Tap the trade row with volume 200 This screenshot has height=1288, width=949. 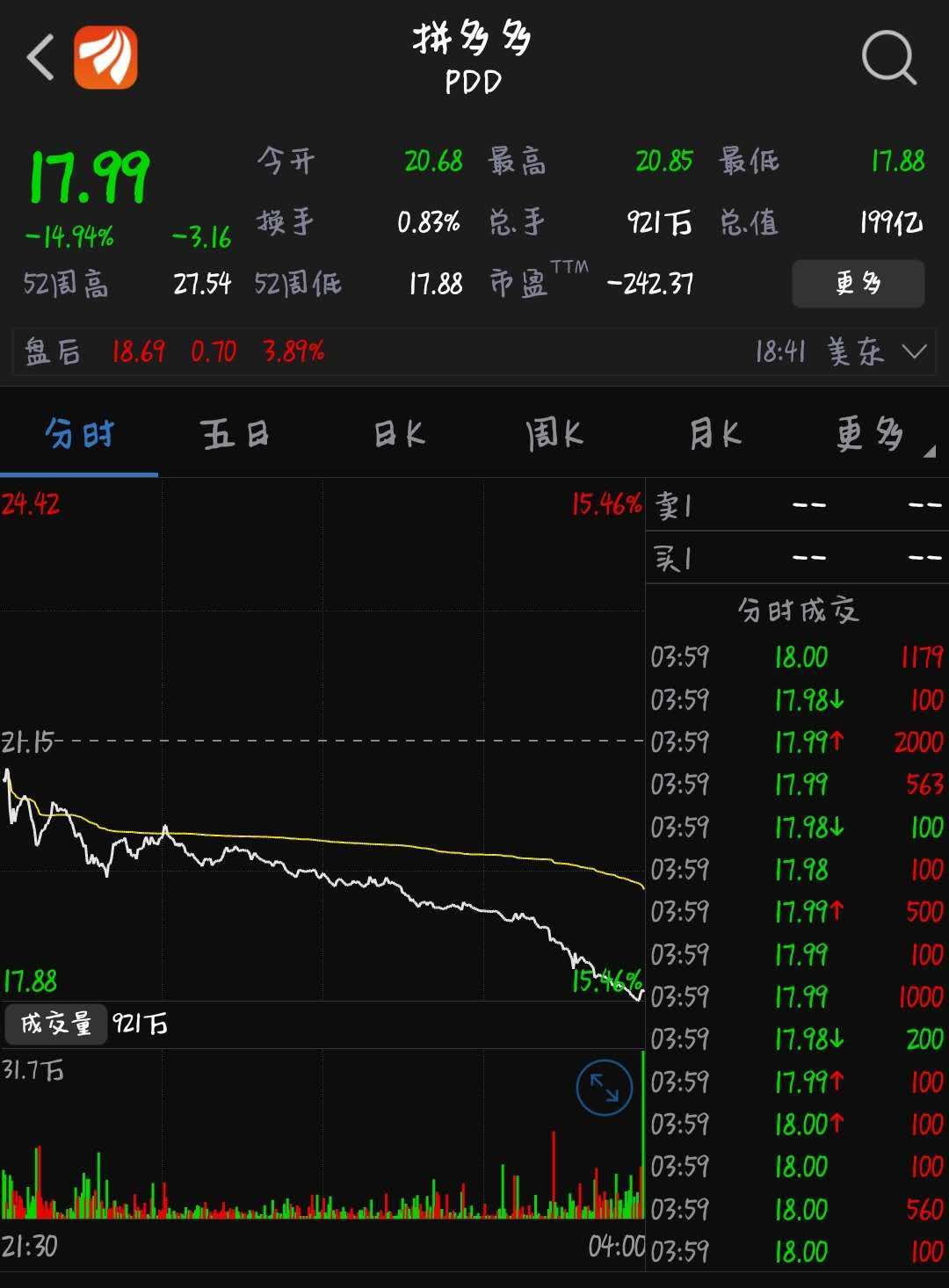click(798, 1039)
